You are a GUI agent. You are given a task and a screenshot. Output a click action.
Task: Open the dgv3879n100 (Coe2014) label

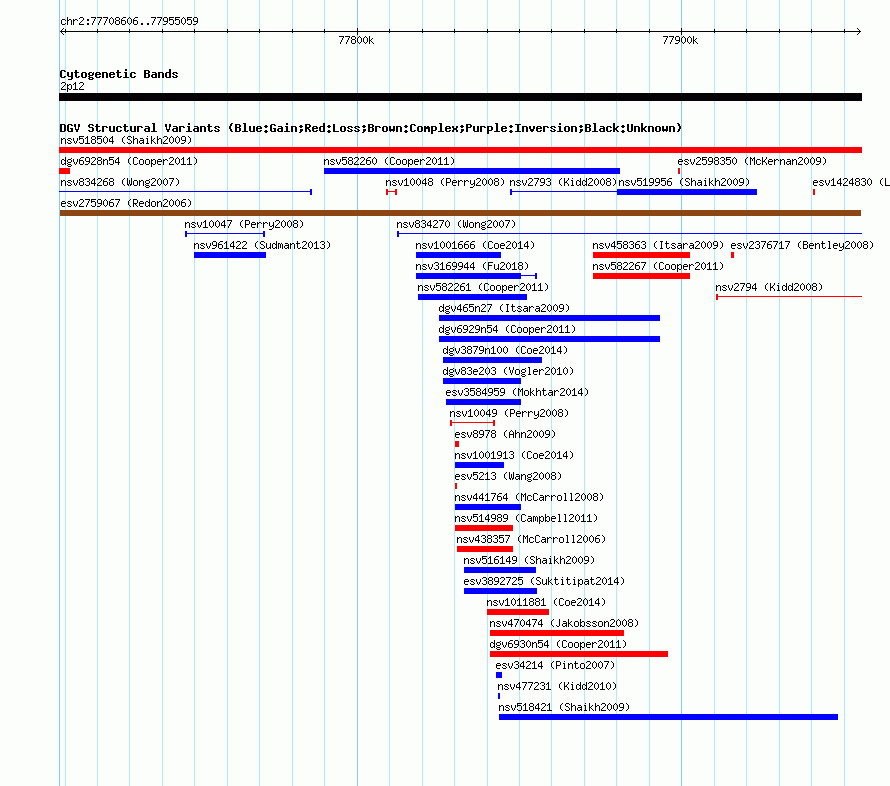point(505,350)
